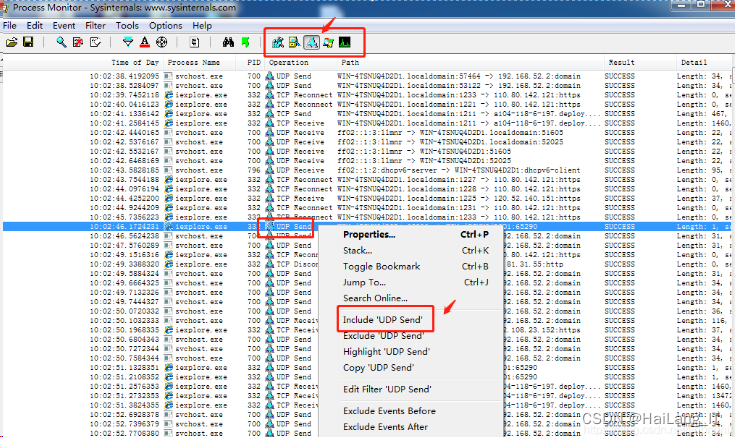The width and height of the screenshot is (735, 437).
Task: Click the Open file toolbar icon
Action: 12,42
